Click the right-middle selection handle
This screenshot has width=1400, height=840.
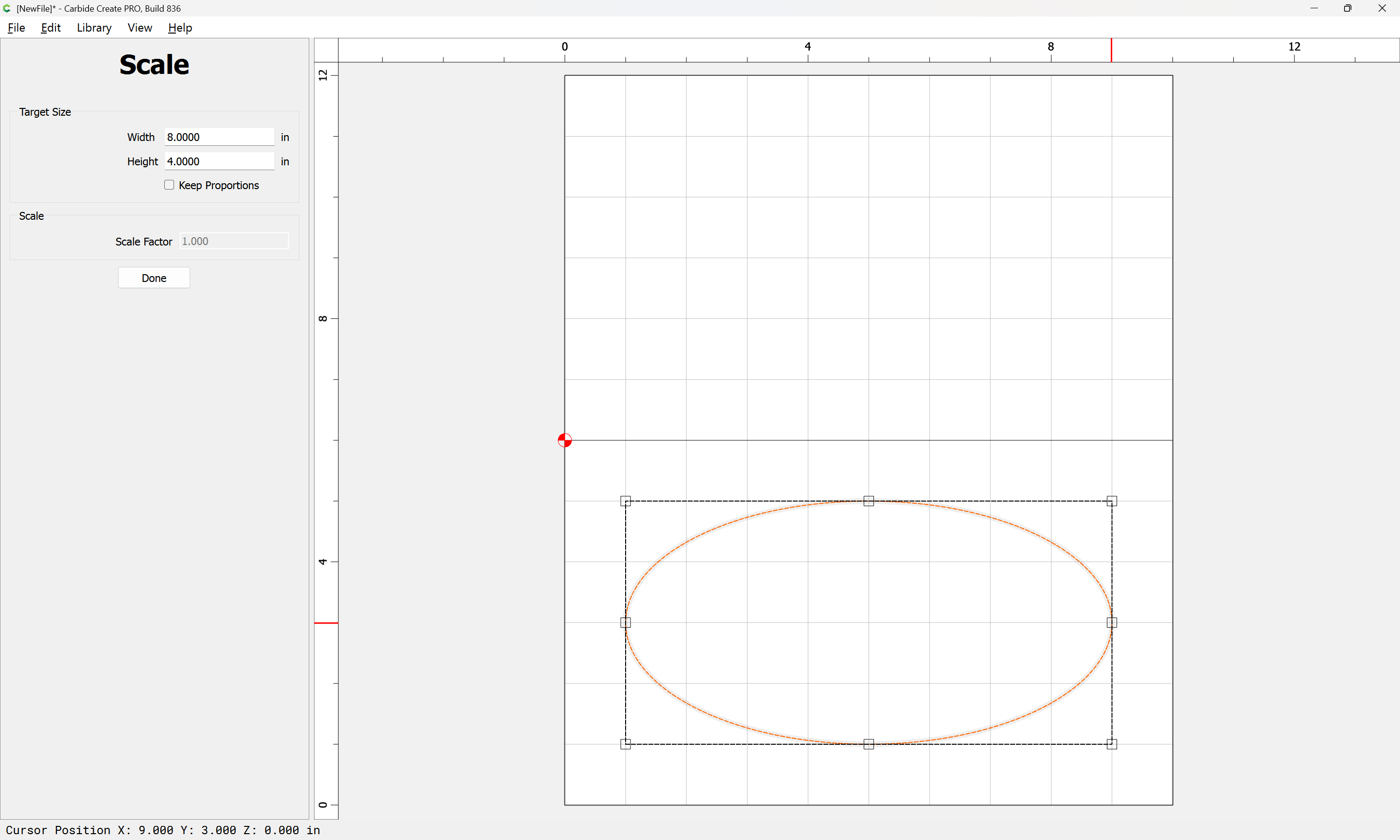[x=1111, y=623]
